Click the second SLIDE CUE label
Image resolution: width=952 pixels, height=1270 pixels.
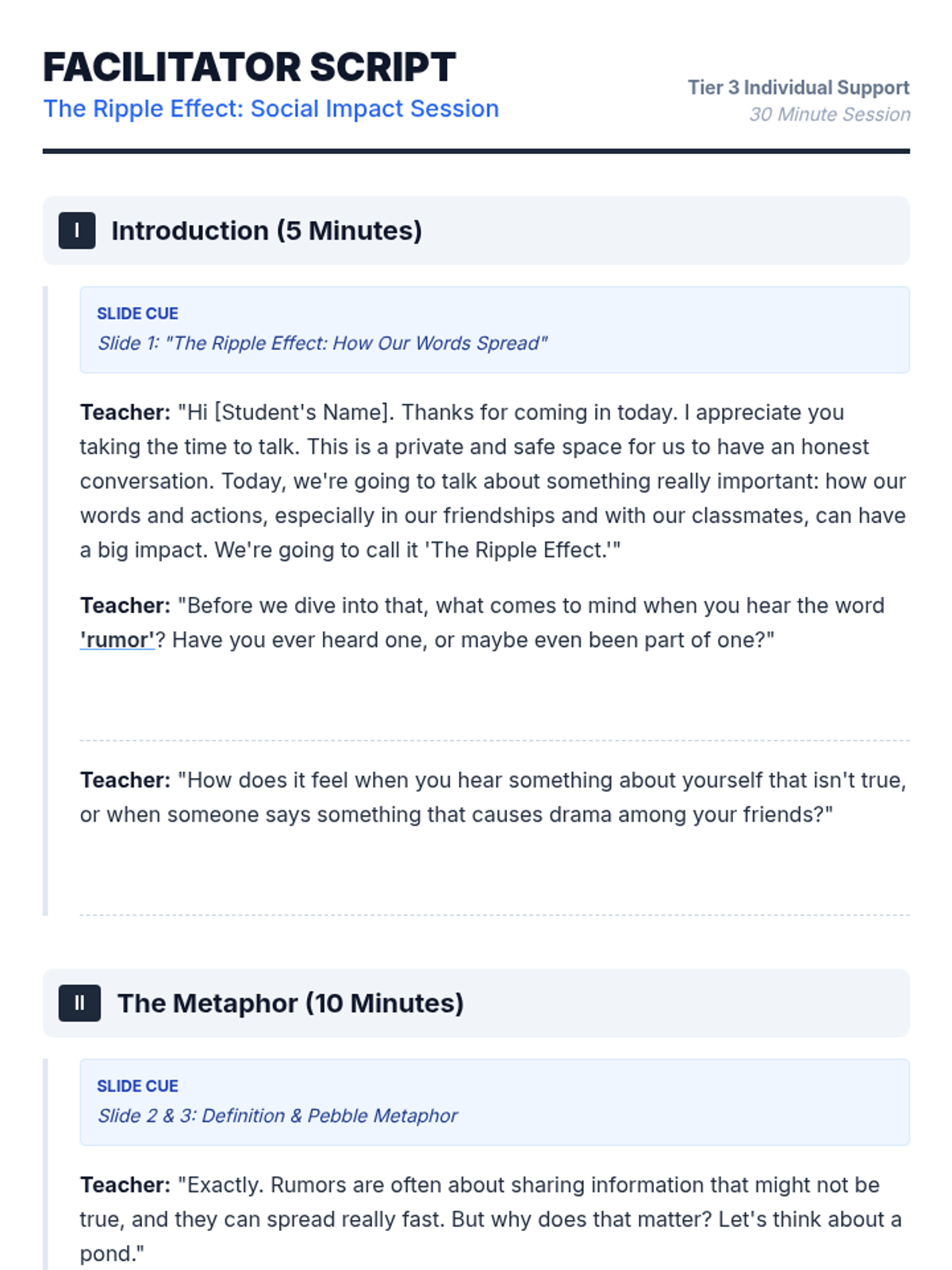point(137,1086)
